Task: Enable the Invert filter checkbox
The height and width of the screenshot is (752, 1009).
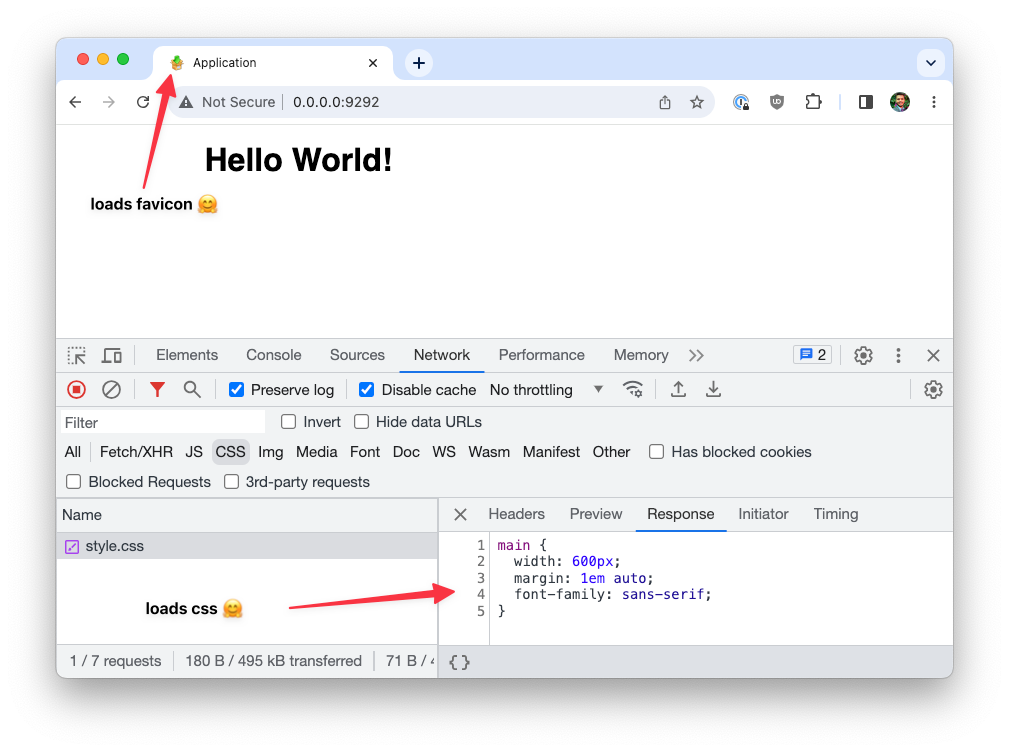Action: (288, 422)
